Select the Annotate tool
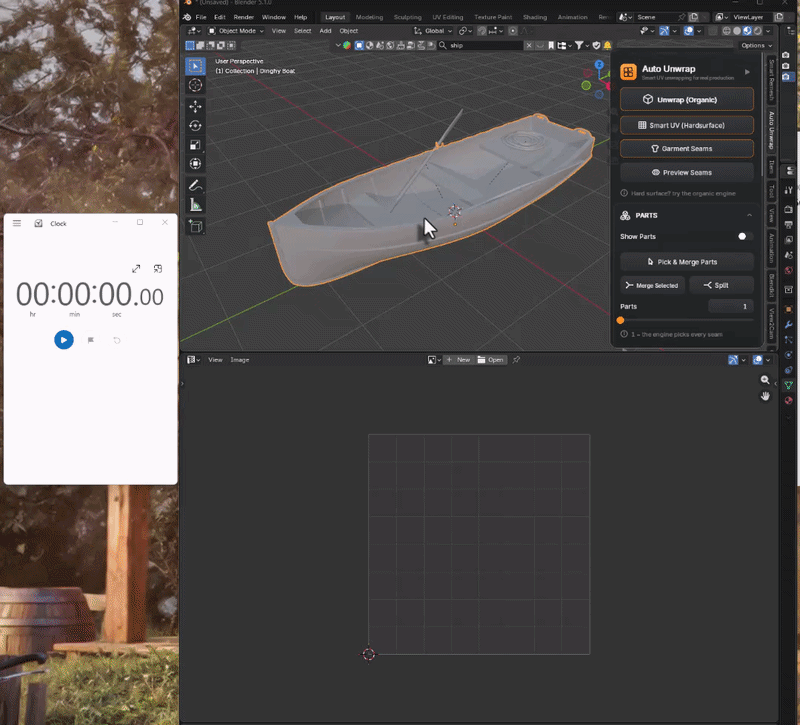 pos(195,186)
